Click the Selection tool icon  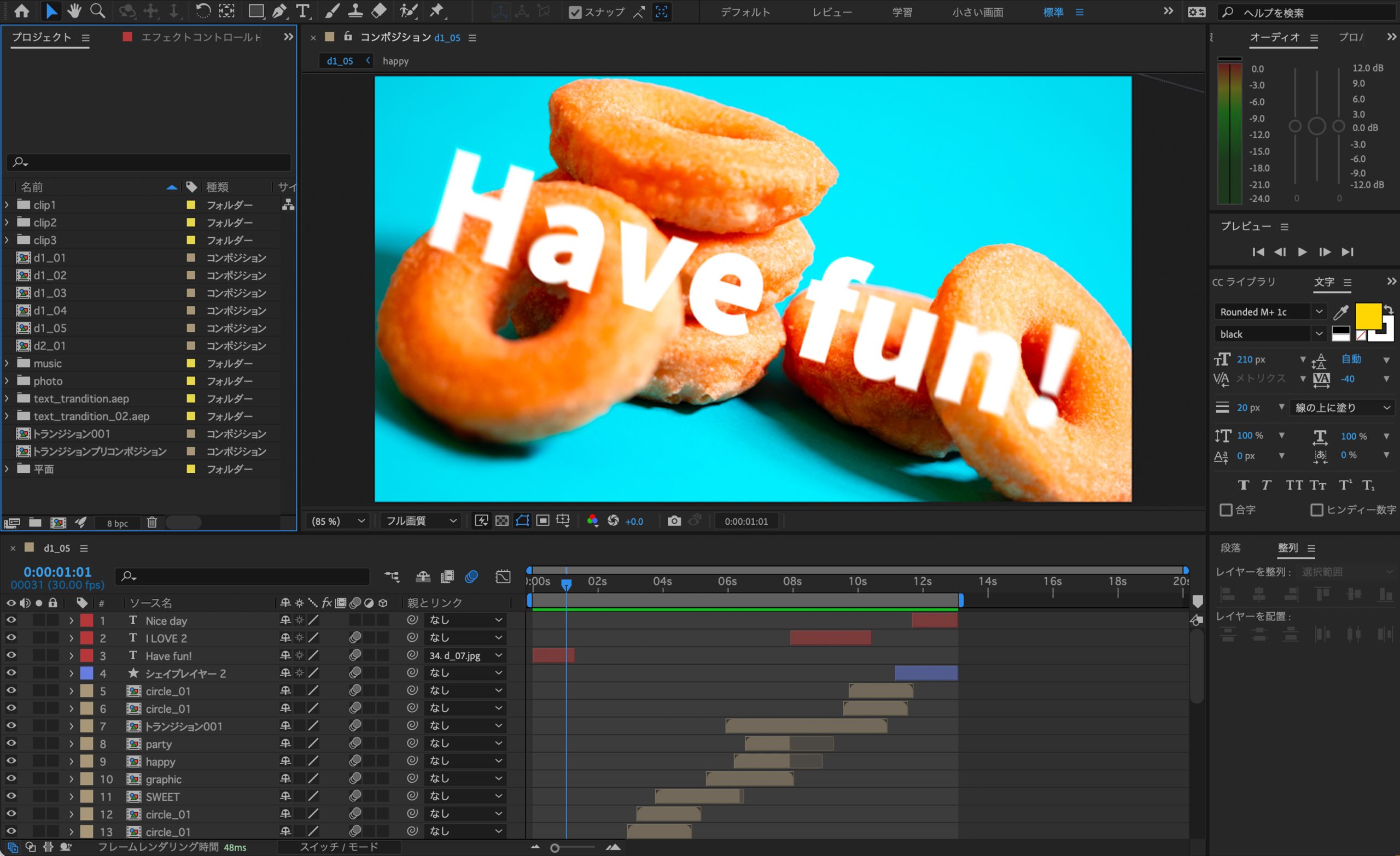[x=47, y=11]
